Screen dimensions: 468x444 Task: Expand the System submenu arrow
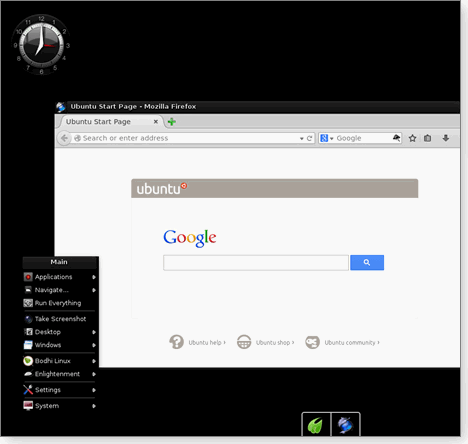(94, 406)
